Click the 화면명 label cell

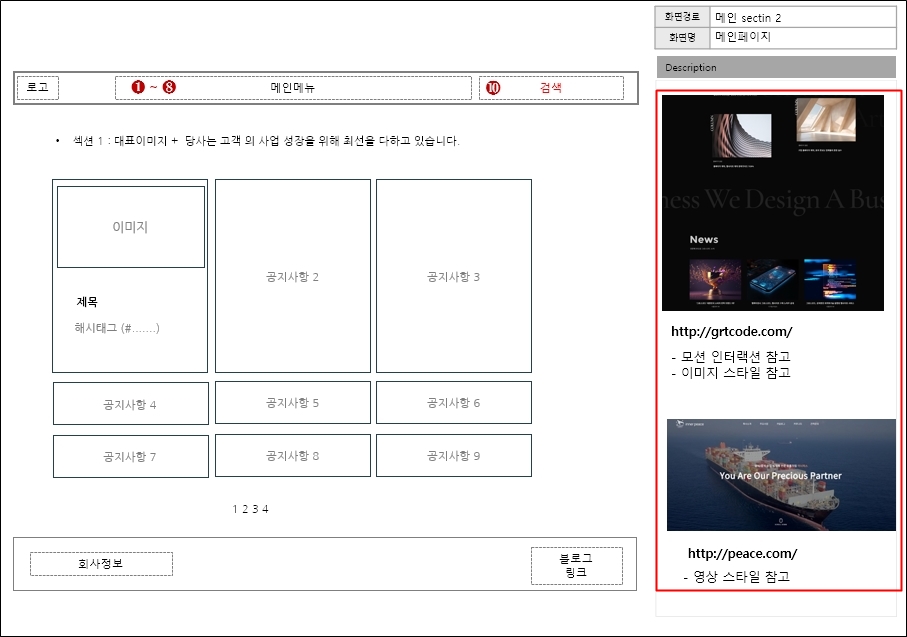tap(682, 37)
